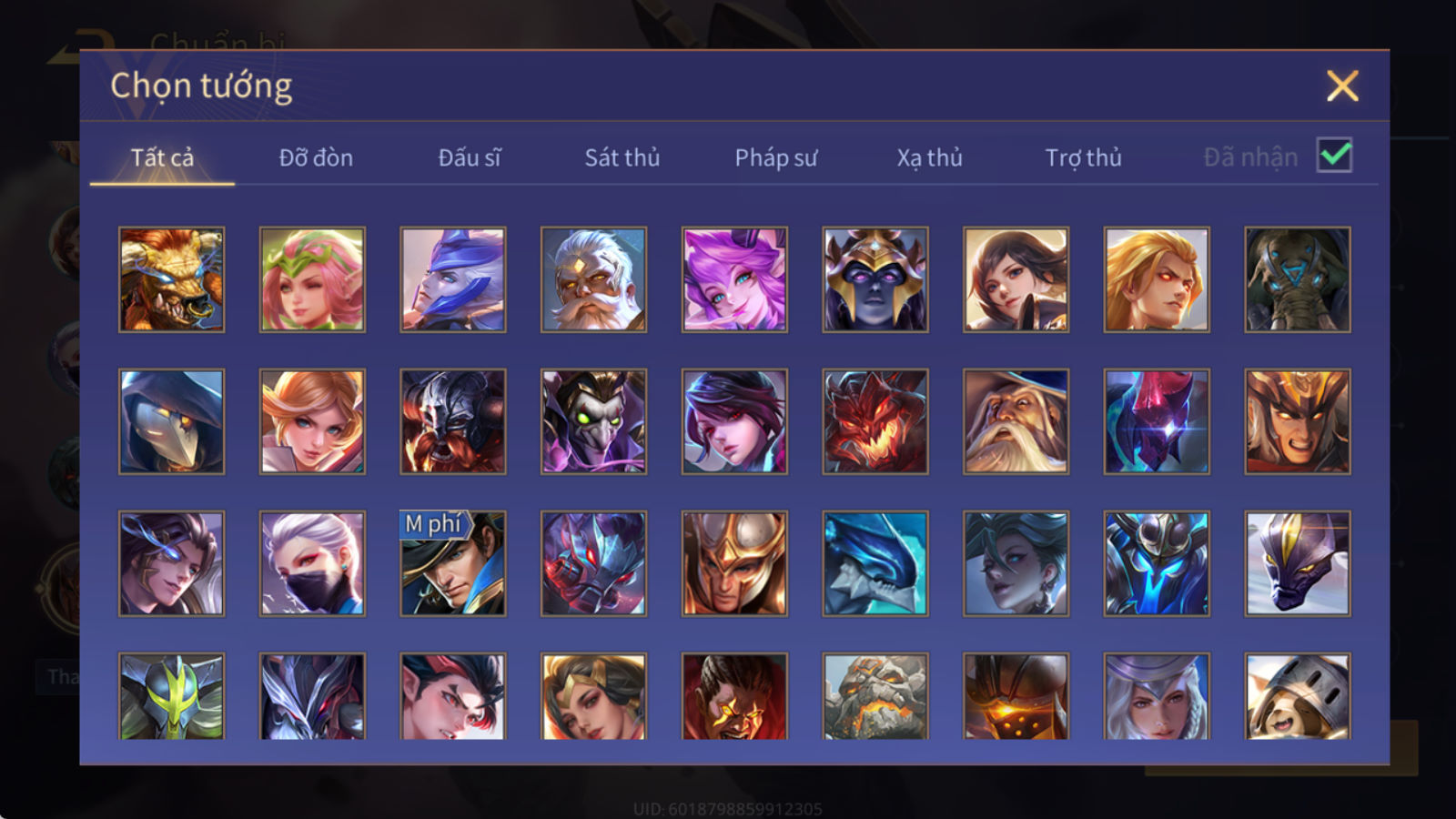Choose the red lava demon hero
This screenshot has height=819, width=1456.
(875, 421)
